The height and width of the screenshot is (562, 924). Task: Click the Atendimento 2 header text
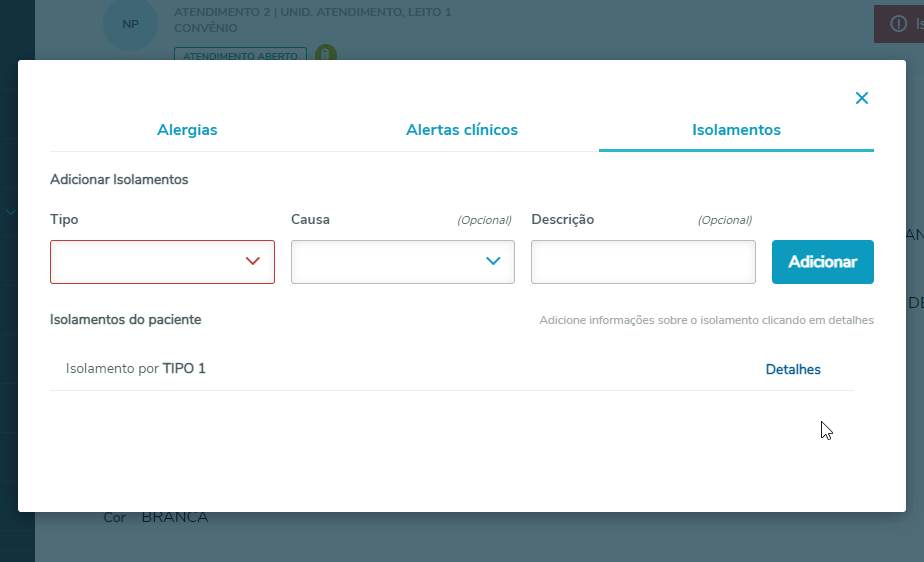(312, 13)
